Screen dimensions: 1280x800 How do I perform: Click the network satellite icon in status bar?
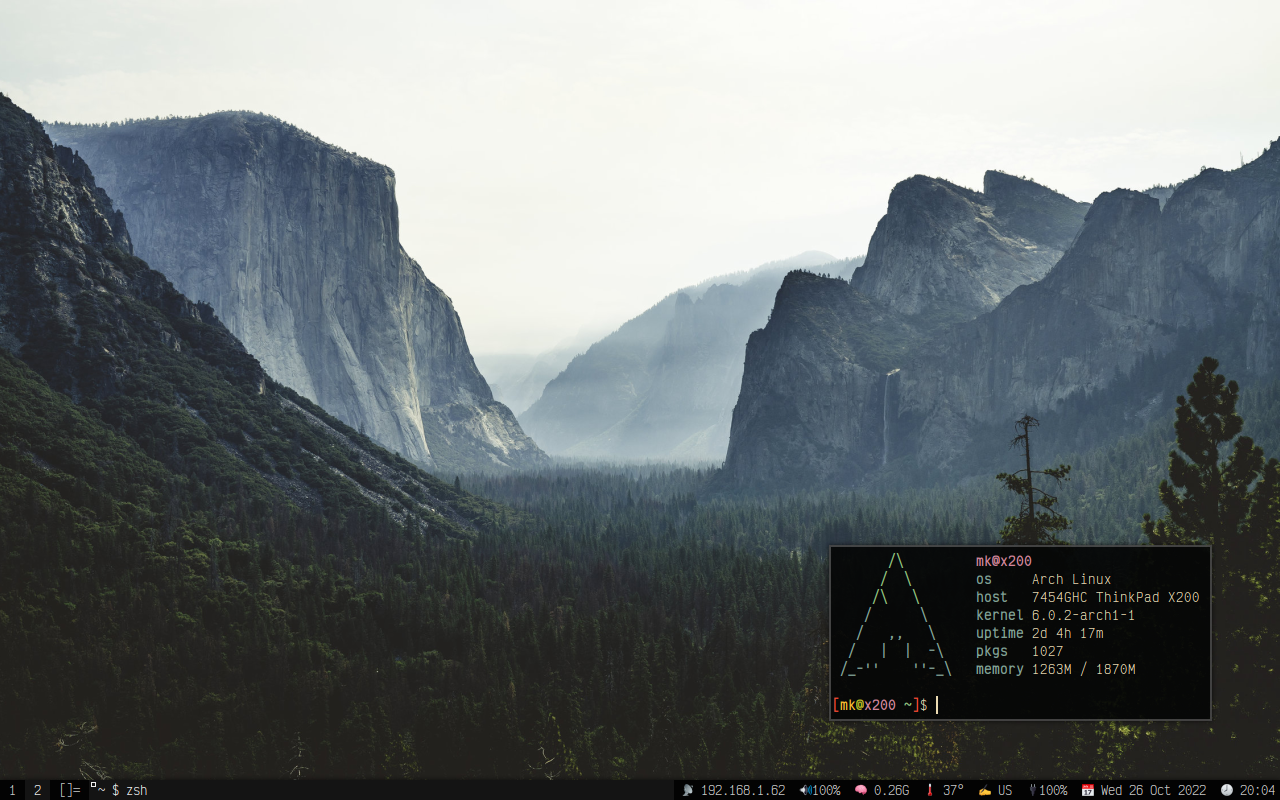(688, 790)
